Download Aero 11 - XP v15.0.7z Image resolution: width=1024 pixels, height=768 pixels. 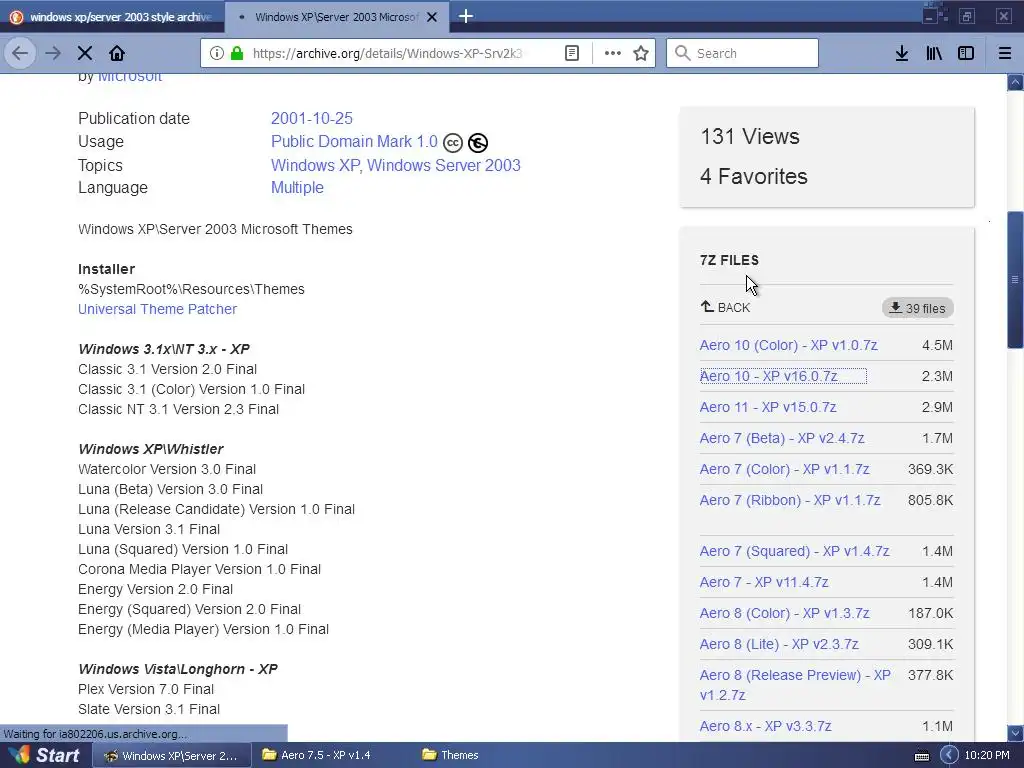(768, 407)
